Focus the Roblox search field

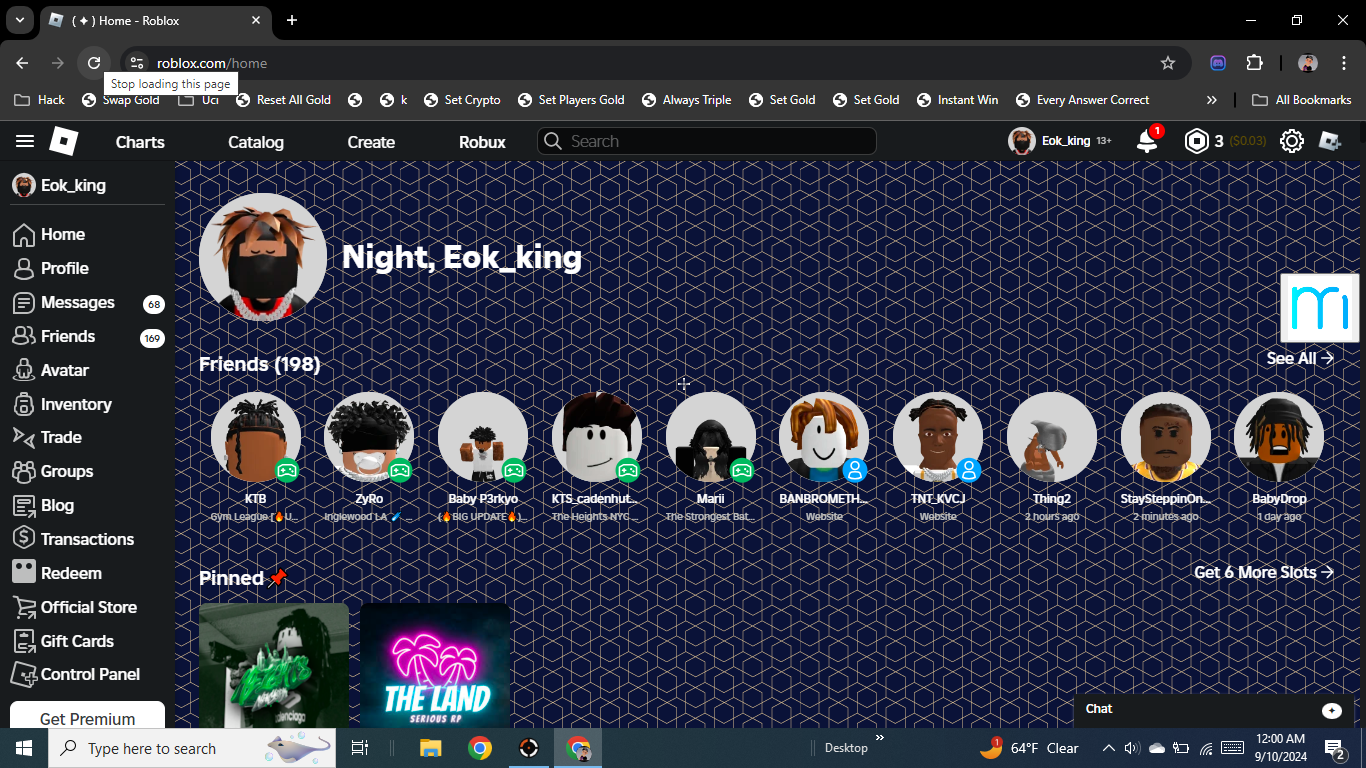pos(707,141)
